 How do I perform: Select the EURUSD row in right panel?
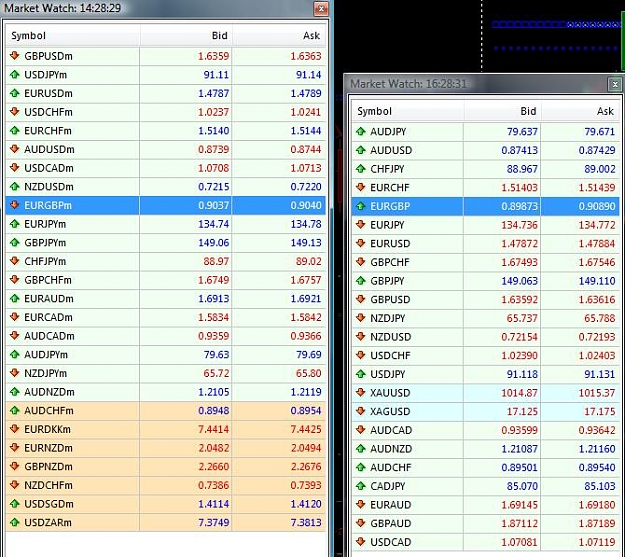[x=485, y=243]
